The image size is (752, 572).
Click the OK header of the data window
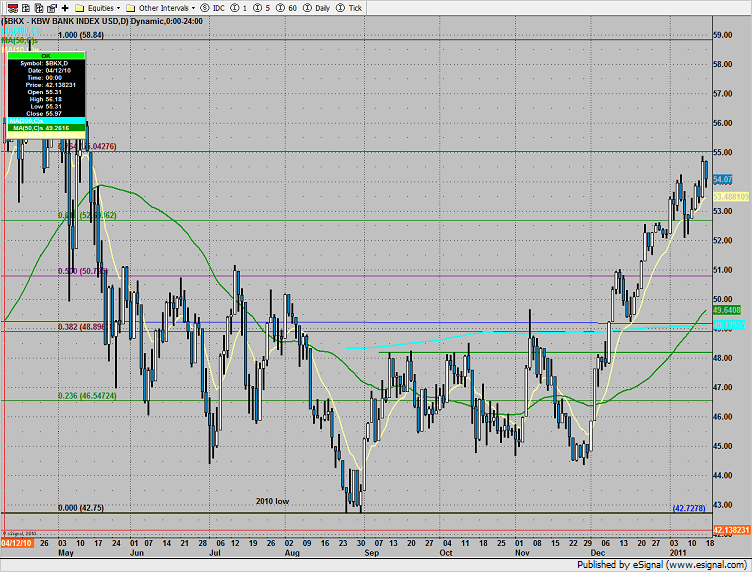tap(47, 56)
